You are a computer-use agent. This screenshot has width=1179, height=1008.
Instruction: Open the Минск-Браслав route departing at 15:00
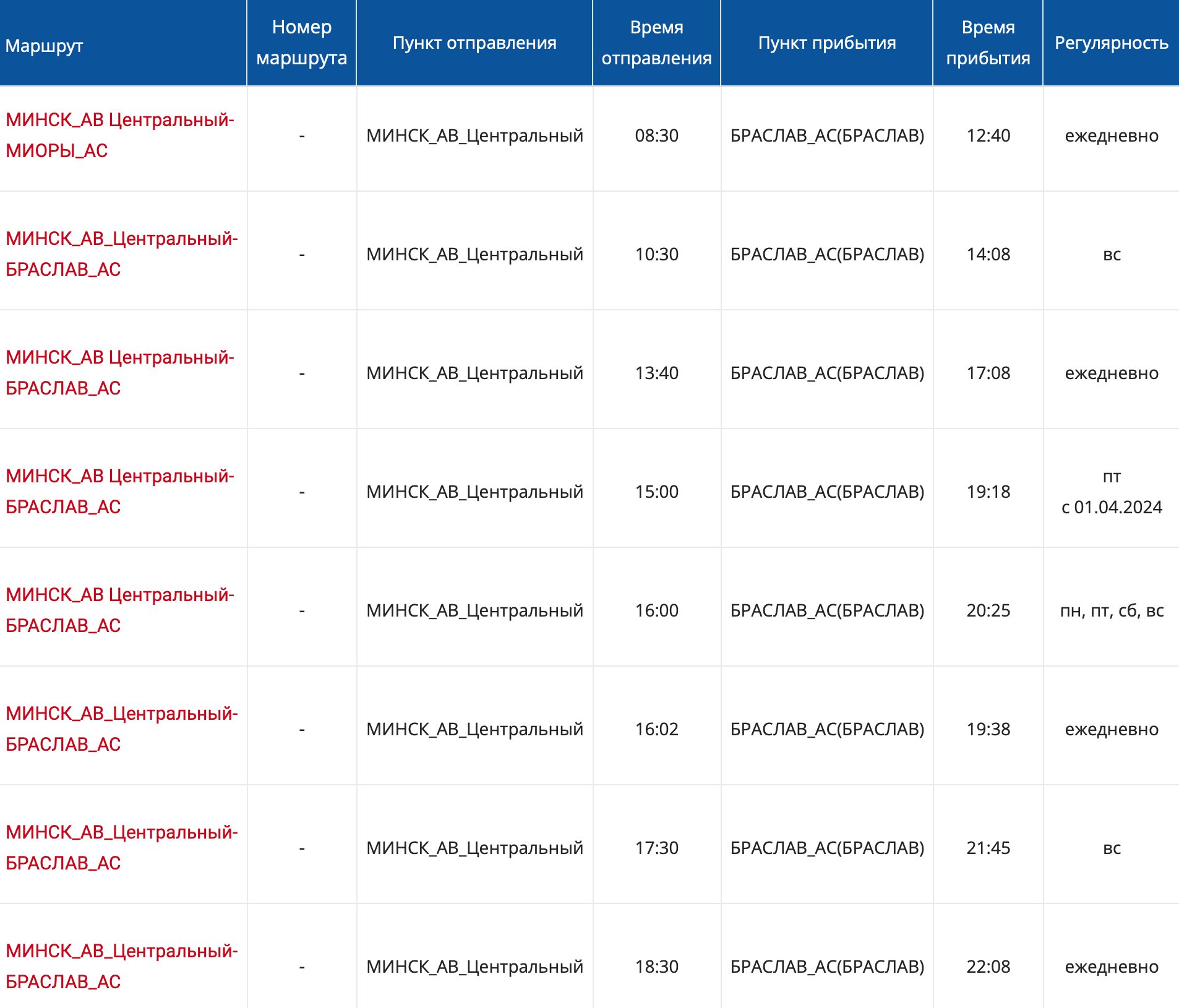[x=120, y=492]
